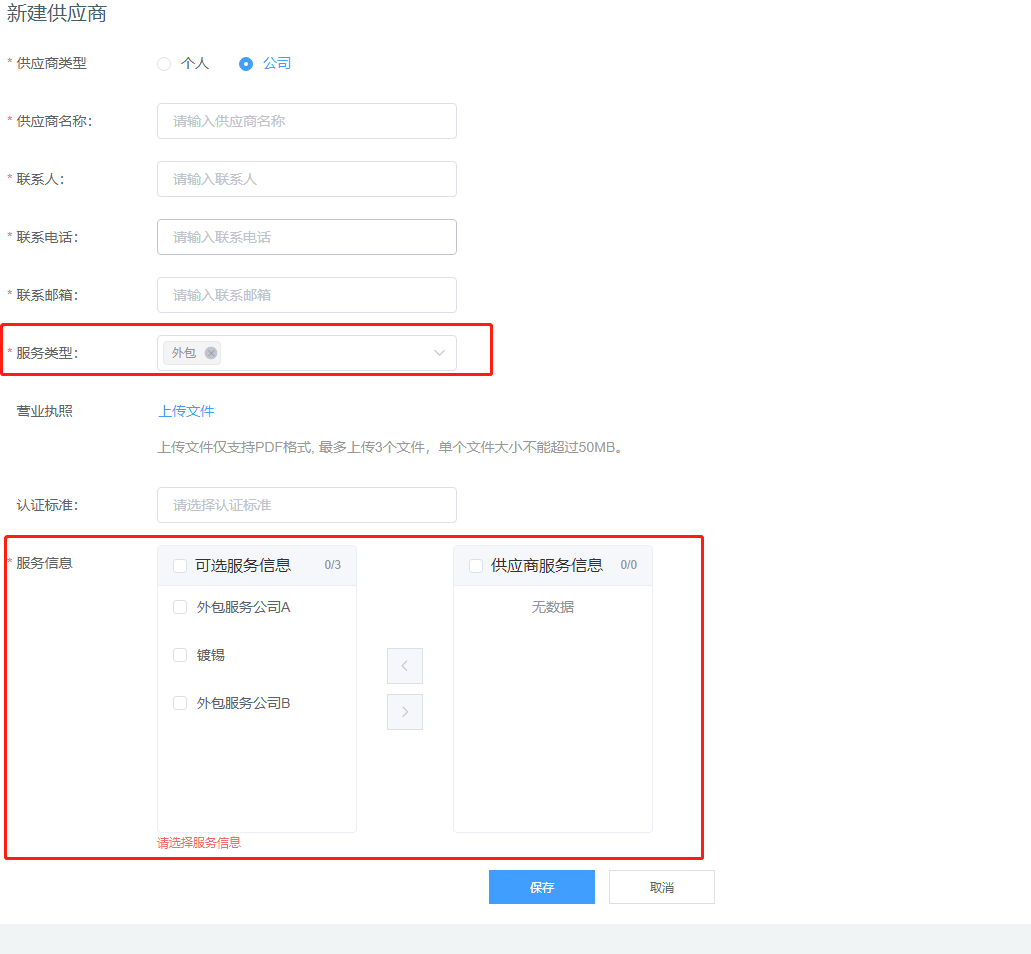This screenshot has width=1031, height=954.
Task: Check the 镀锡 checkbox
Action: pyautogui.click(x=180, y=655)
